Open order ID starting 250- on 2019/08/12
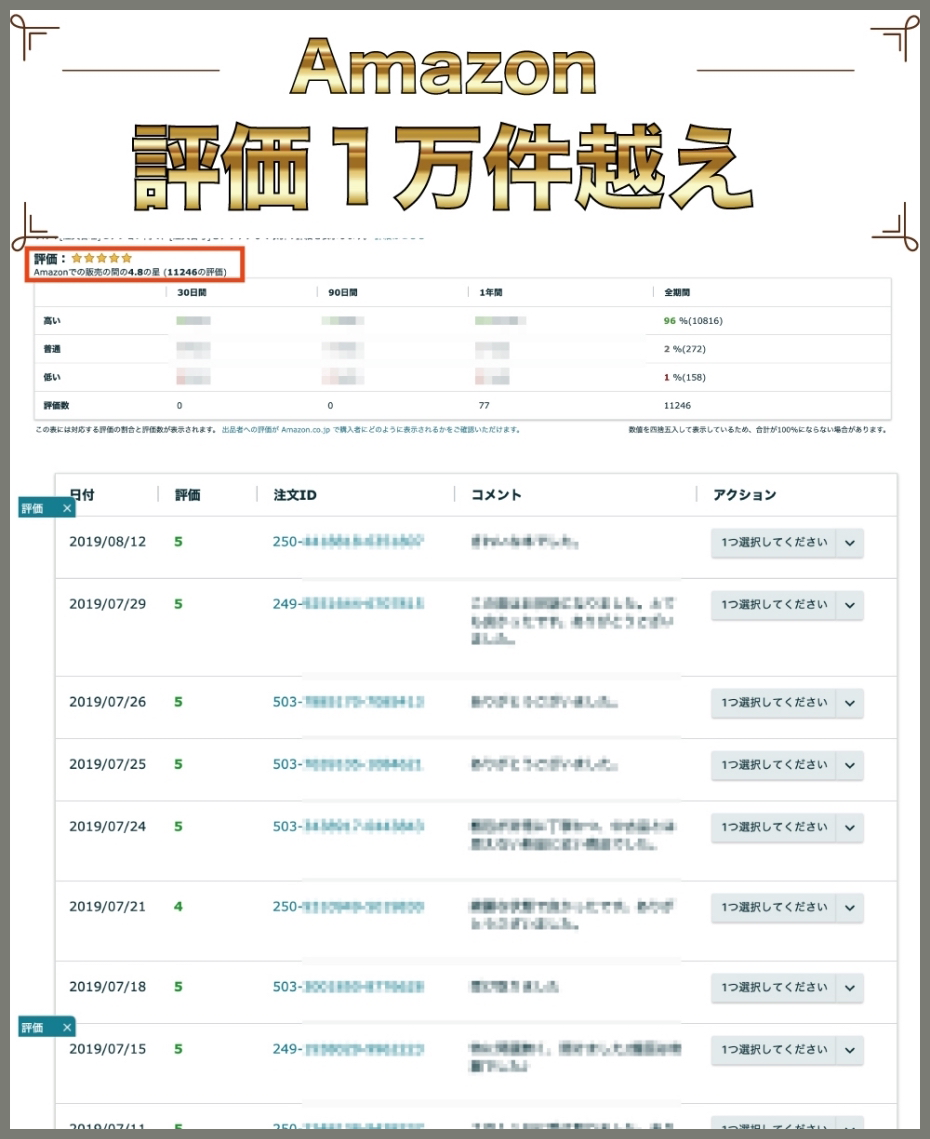930x1139 pixels. pyautogui.click(x=348, y=542)
